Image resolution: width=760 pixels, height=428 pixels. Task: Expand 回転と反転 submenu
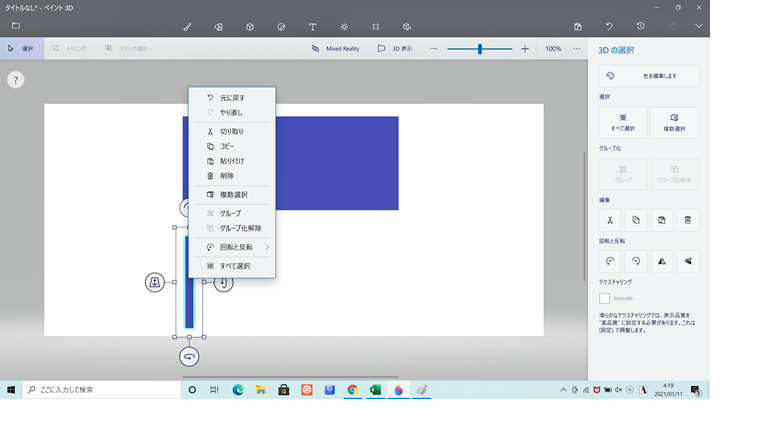point(232,247)
